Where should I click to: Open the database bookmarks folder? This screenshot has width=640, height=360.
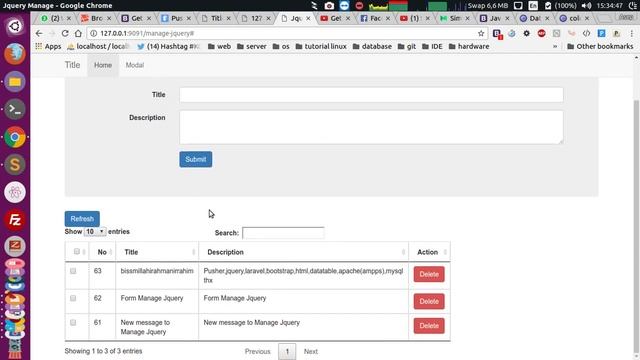pyautogui.click(x=372, y=47)
